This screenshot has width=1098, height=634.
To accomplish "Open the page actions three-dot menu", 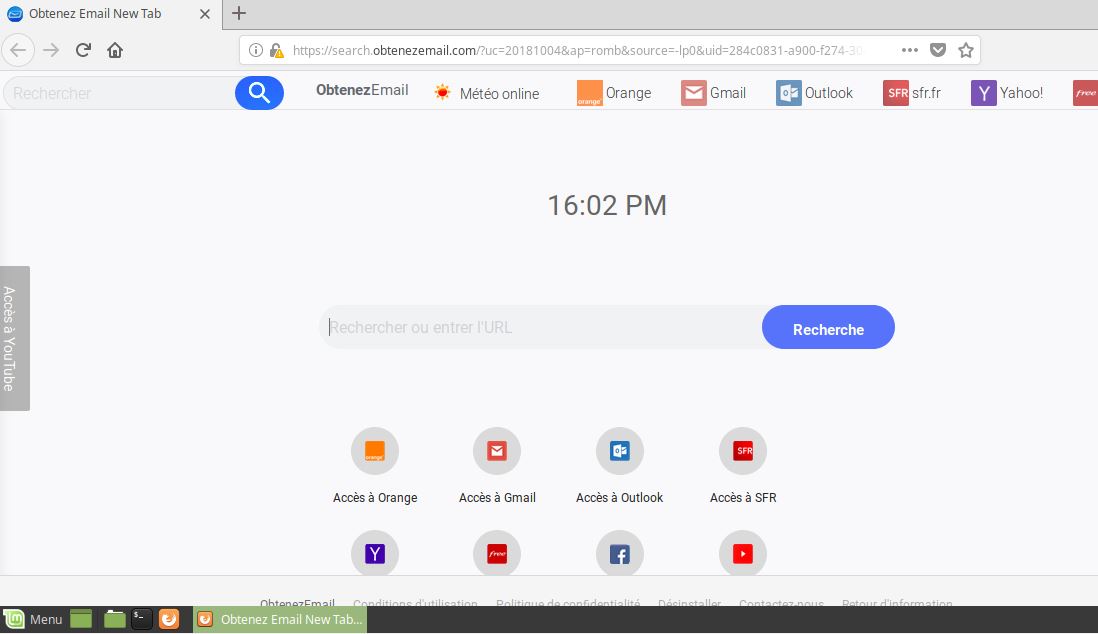I will [910, 50].
